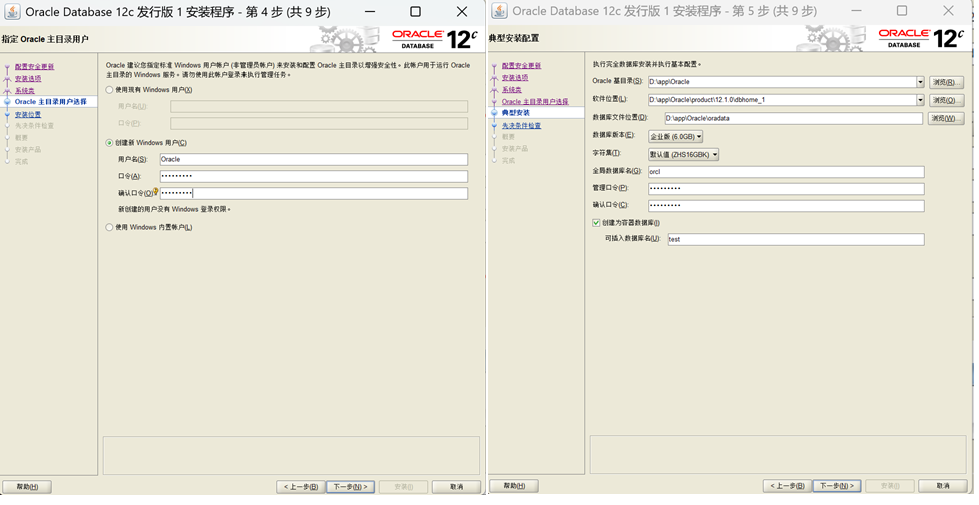Go to Oracle 主目录用户选择 step in step 5 sidebar

click(x=535, y=101)
